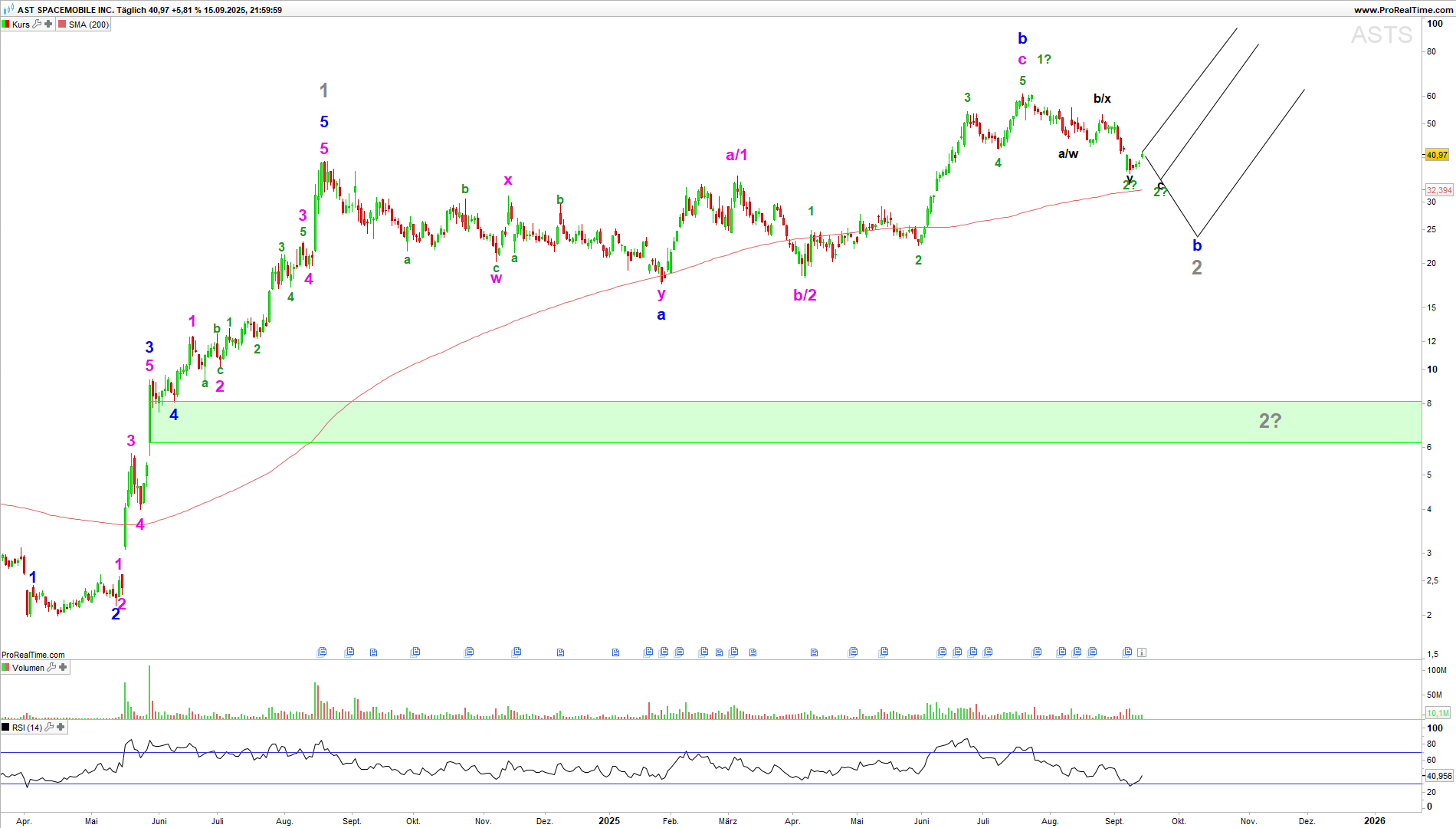
Task: Open the leftmost news document icon
Action: [x=322, y=652]
